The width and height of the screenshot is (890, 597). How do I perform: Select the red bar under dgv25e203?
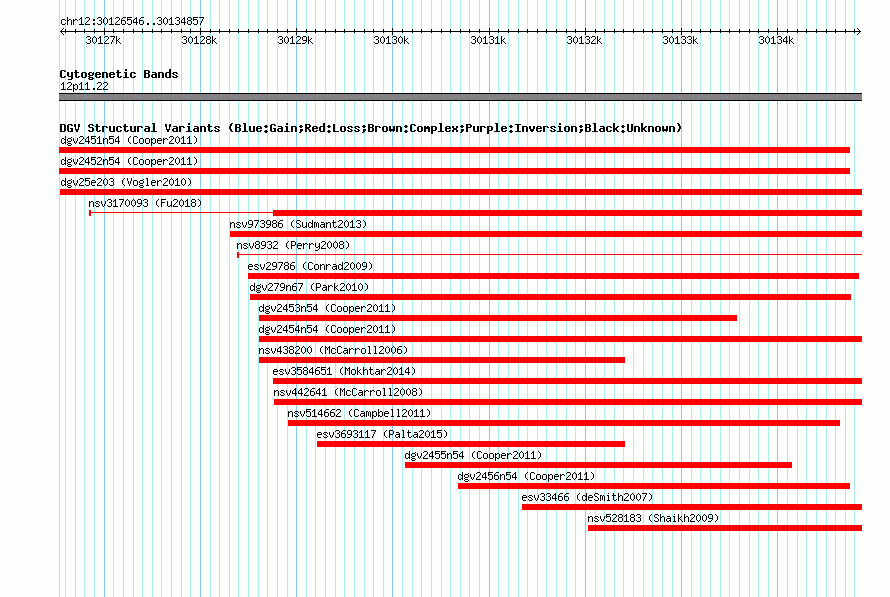[461, 192]
